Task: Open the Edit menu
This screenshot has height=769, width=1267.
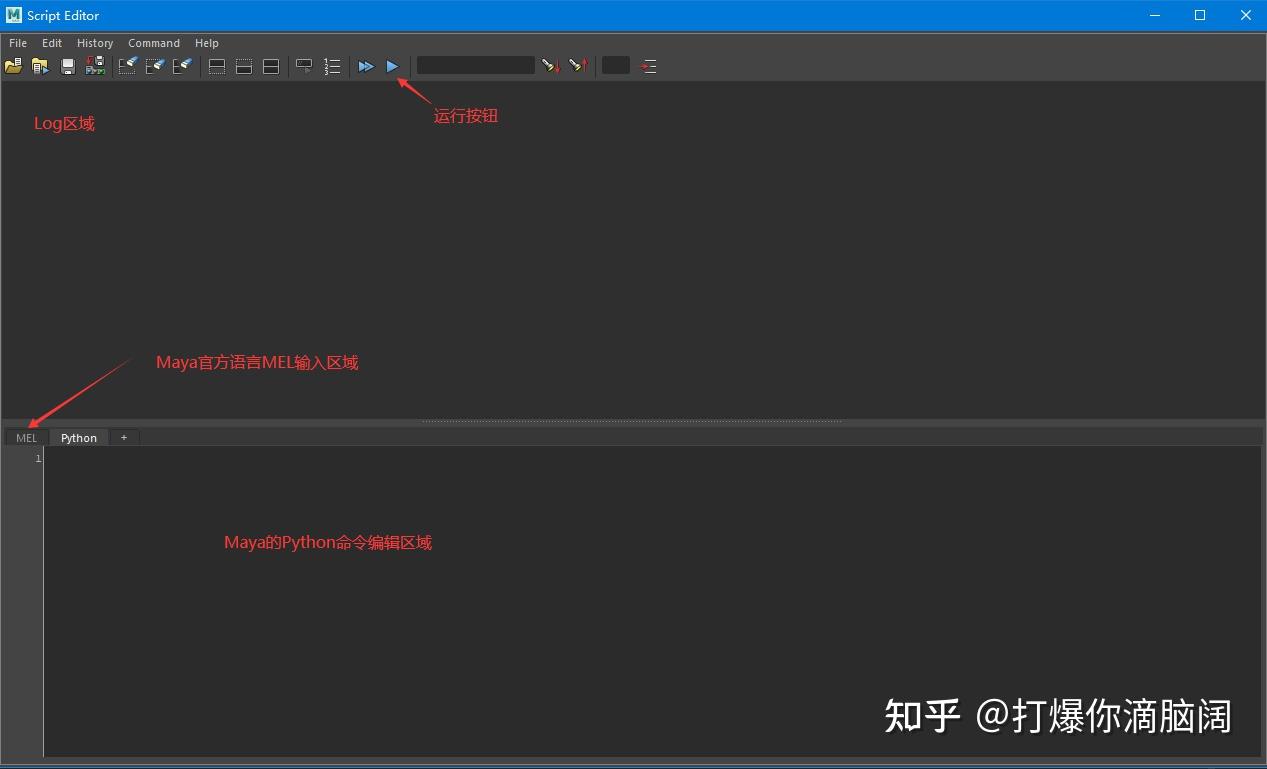Action: coord(51,43)
